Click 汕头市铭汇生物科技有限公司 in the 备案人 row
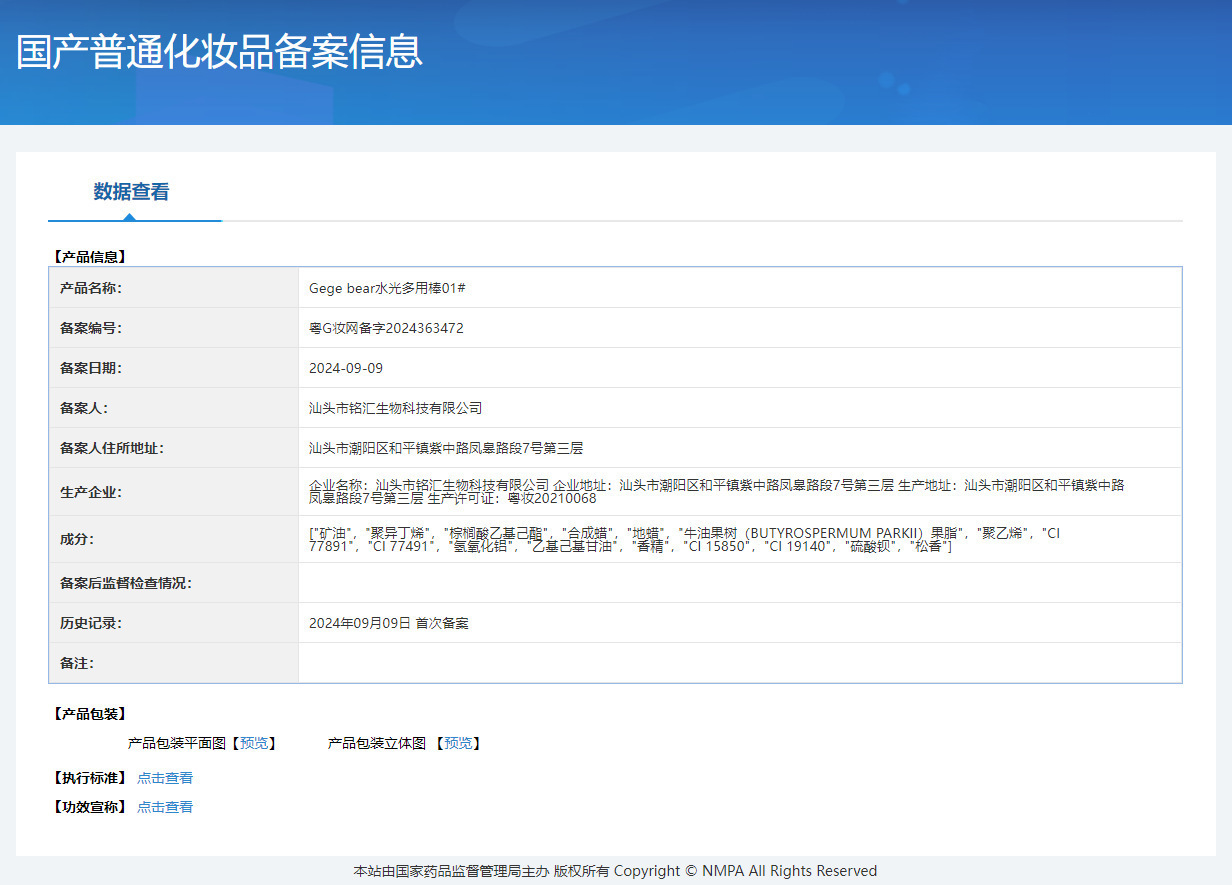Image resolution: width=1232 pixels, height=885 pixels. [396, 408]
